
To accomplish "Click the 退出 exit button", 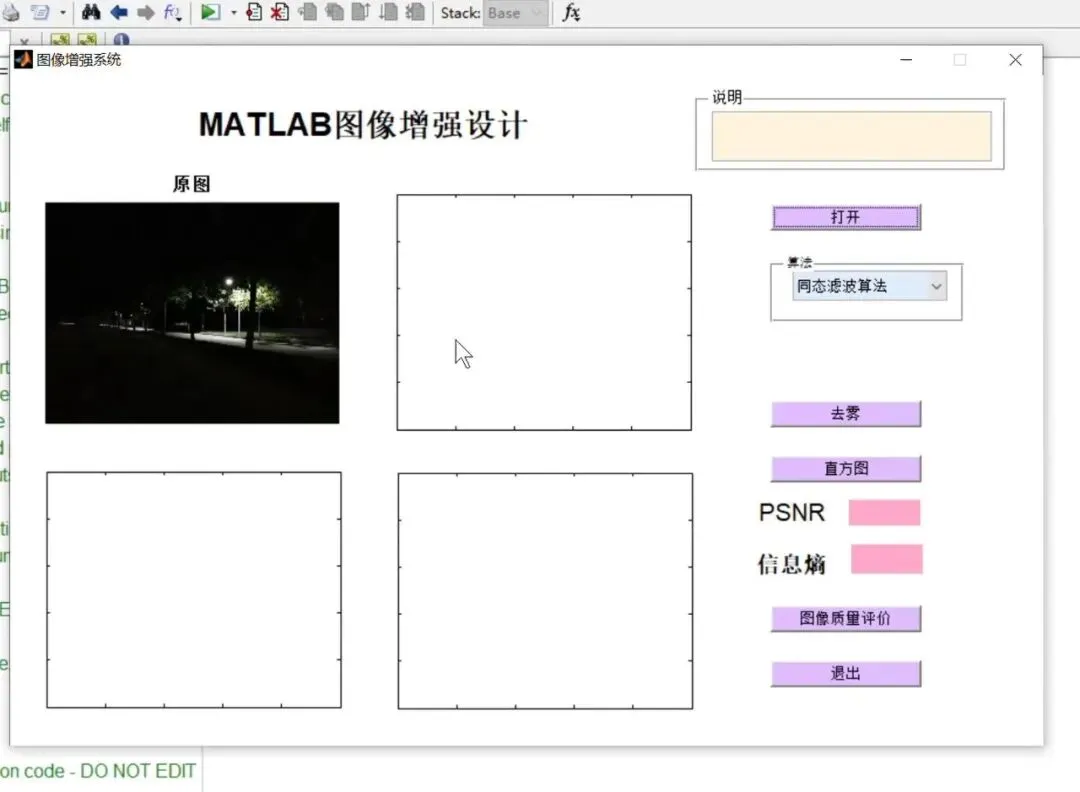I will (846, 674).
